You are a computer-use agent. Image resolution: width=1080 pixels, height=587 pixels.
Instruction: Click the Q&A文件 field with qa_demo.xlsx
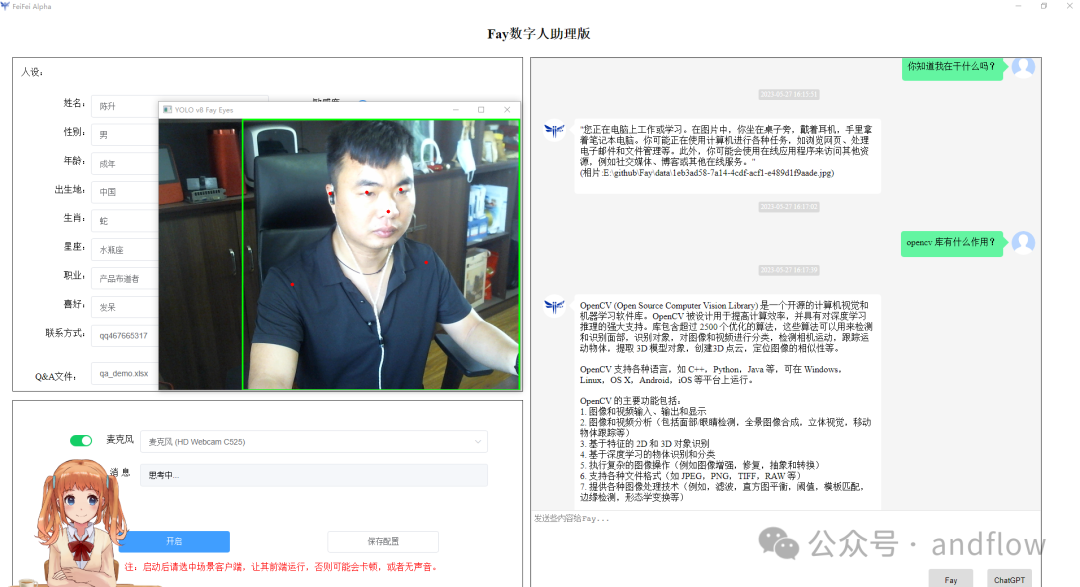tap(125, 373)
